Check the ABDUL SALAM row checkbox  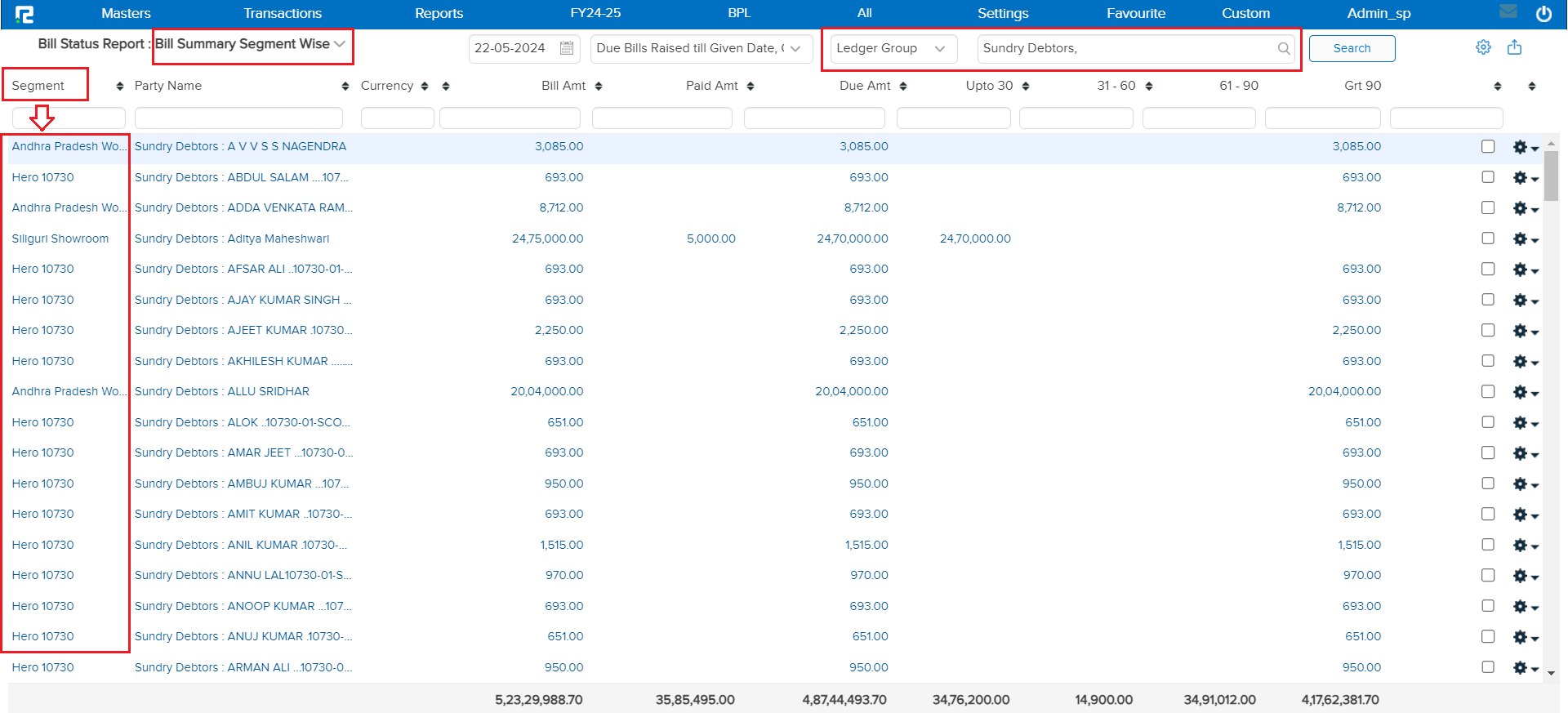(x=1488, y=177)
